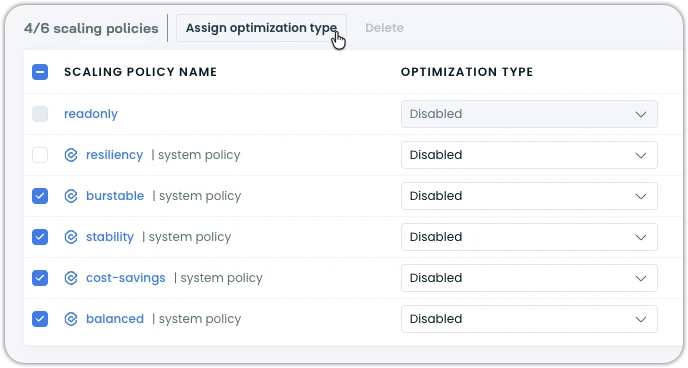Click the Delete button
This screenshot has width=688, height=368.
coord(384,28)
